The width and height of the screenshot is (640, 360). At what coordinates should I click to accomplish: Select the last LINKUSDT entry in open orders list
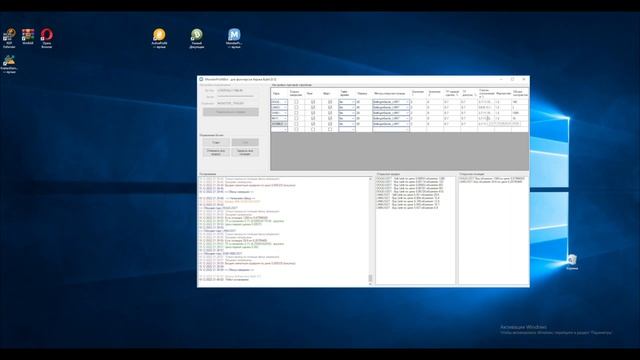pos(407,208)
